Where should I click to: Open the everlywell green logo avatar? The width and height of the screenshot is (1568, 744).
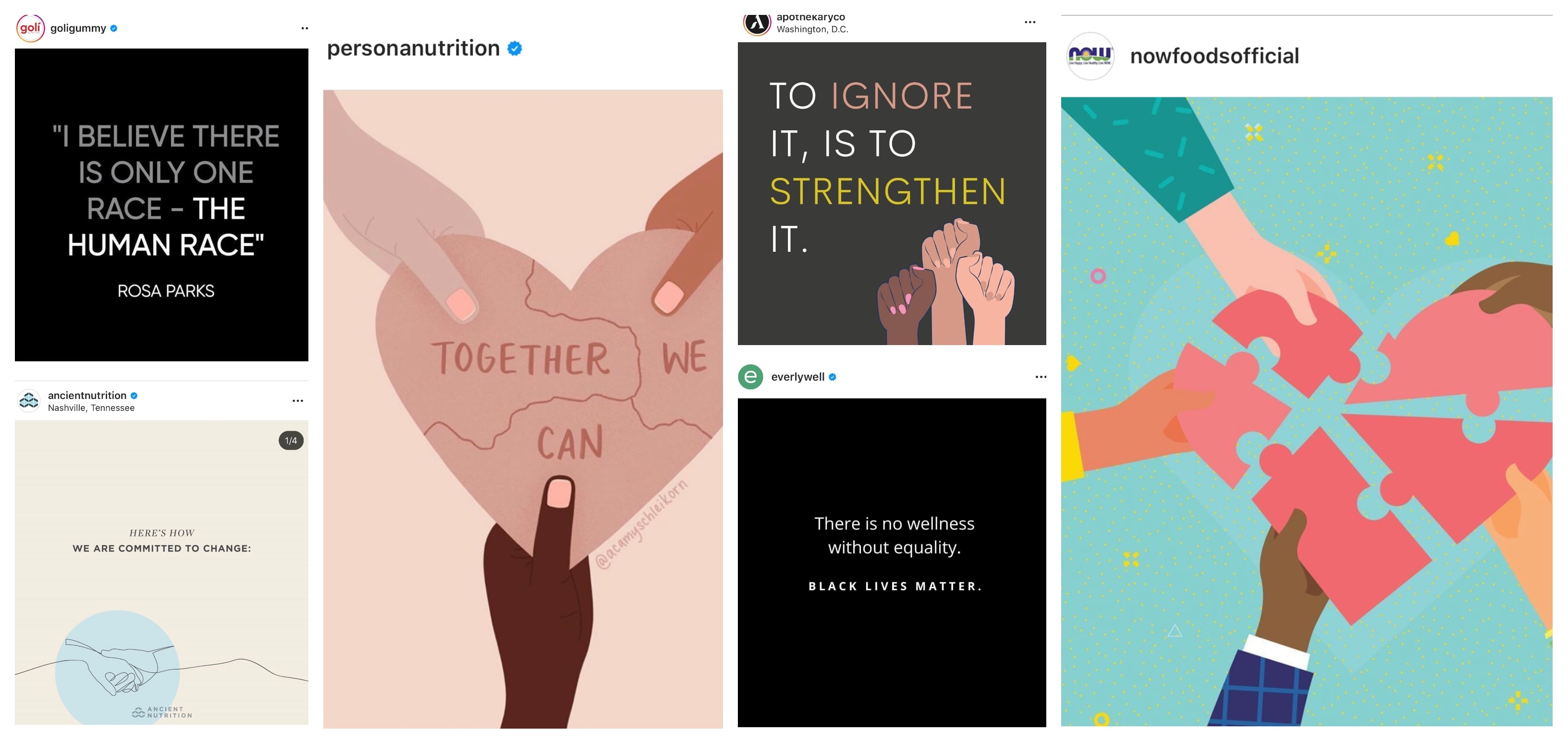coord(750,377)
